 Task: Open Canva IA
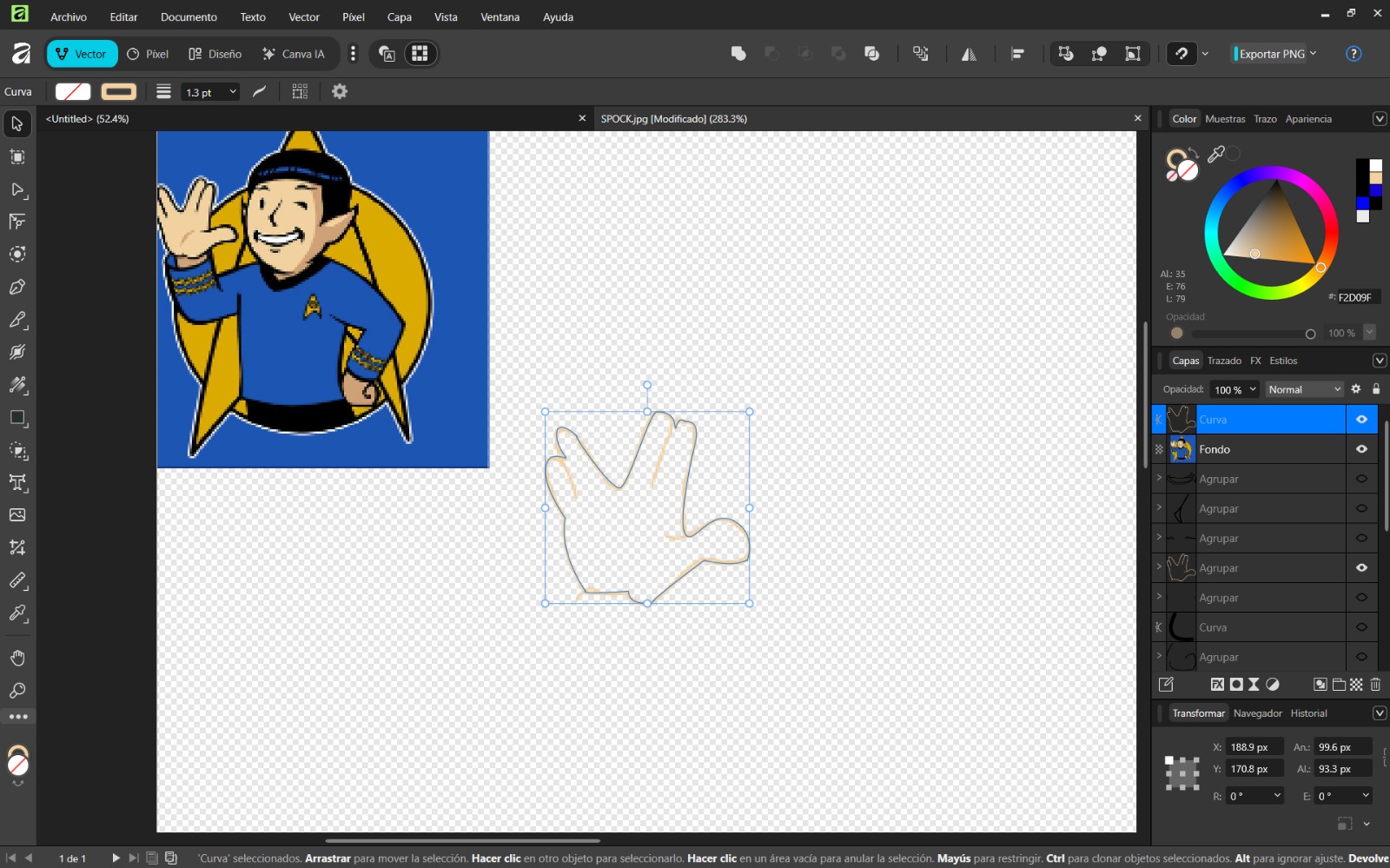click(x=294, y=54)
